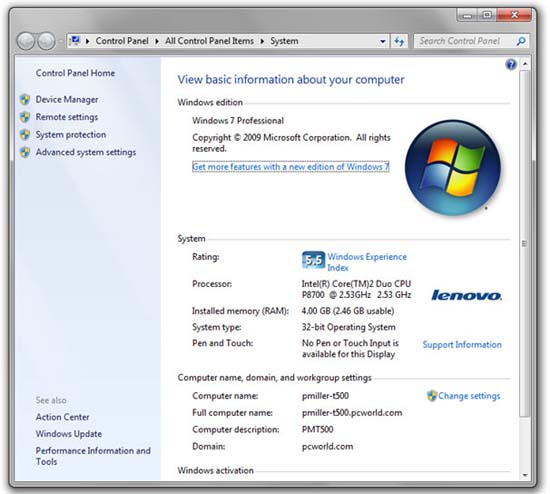Click the magnifier search icon
550x494 pixels.
(x=521, y=41)
